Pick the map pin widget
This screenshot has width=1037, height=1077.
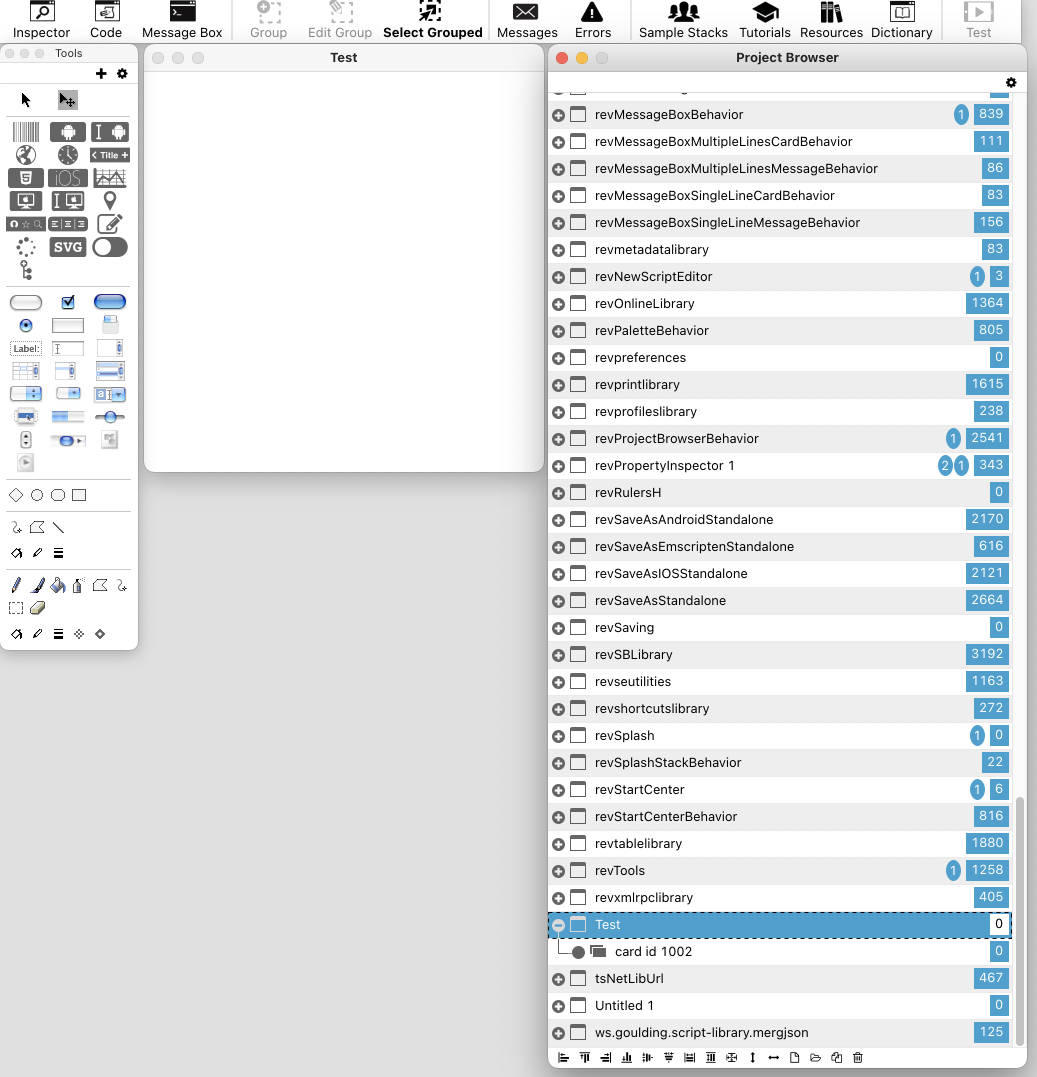click(110, 201)
